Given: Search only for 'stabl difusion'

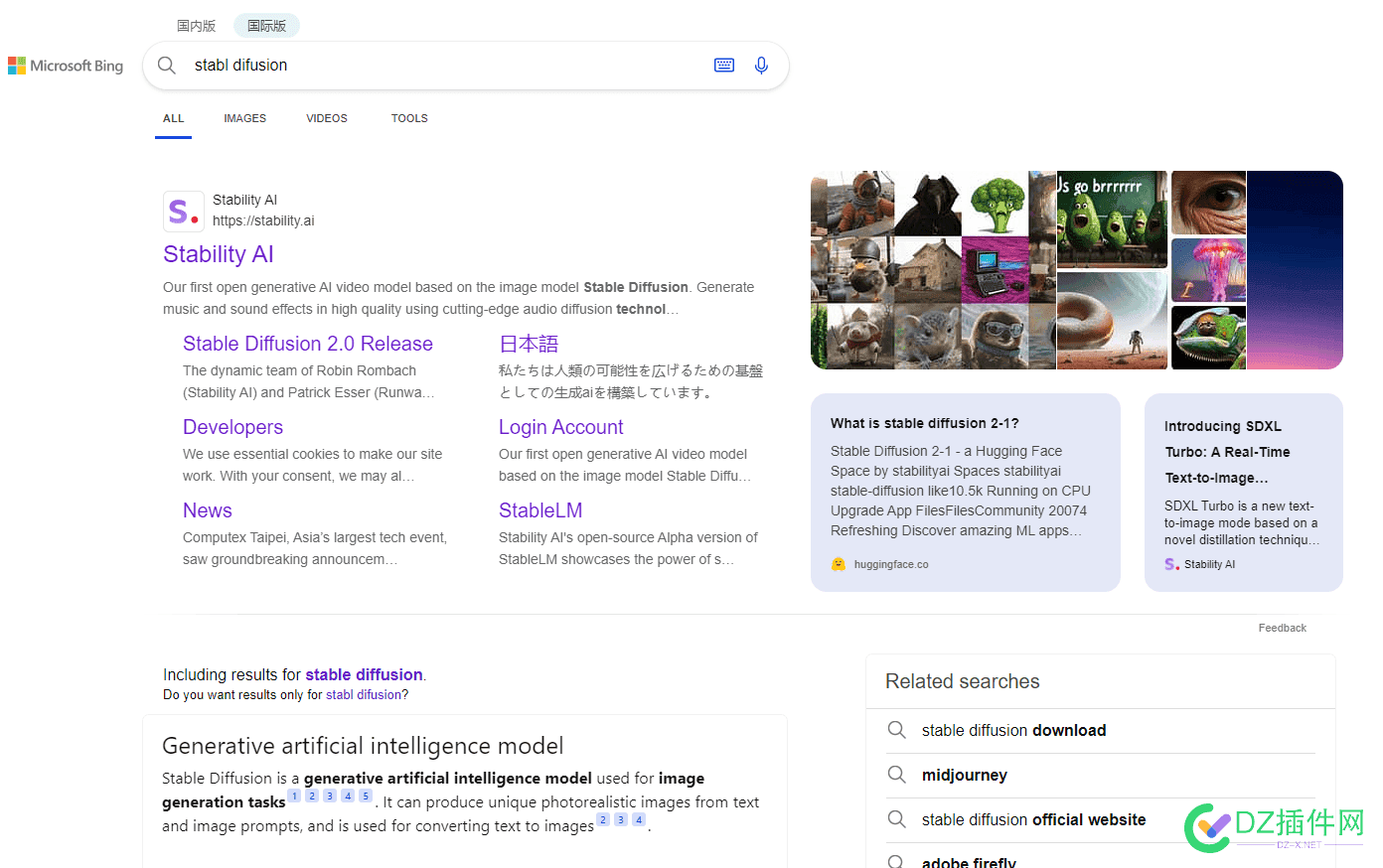Looking at the screenshot, I should (364, 695).
